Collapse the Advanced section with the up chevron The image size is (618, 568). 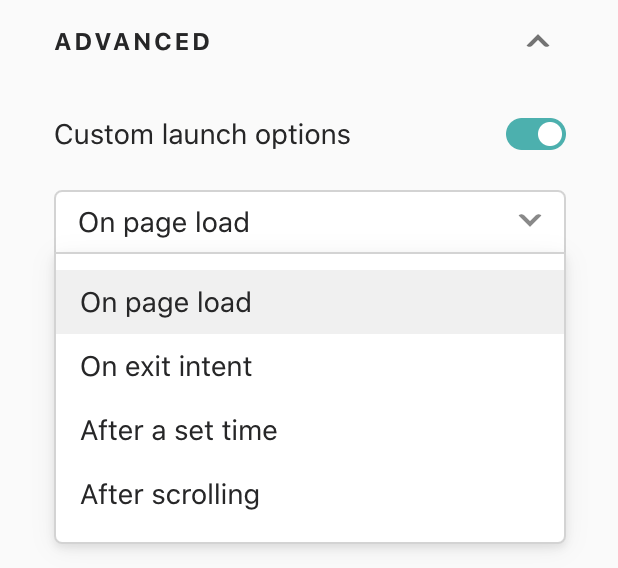(x=538, y=41)
